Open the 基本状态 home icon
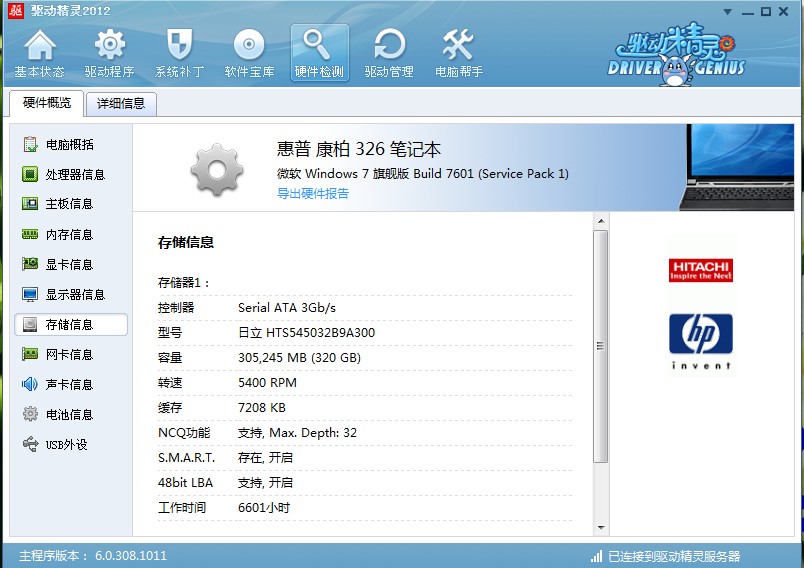The width and height of the screenshot is (804, 568). [x=39, y=45]
